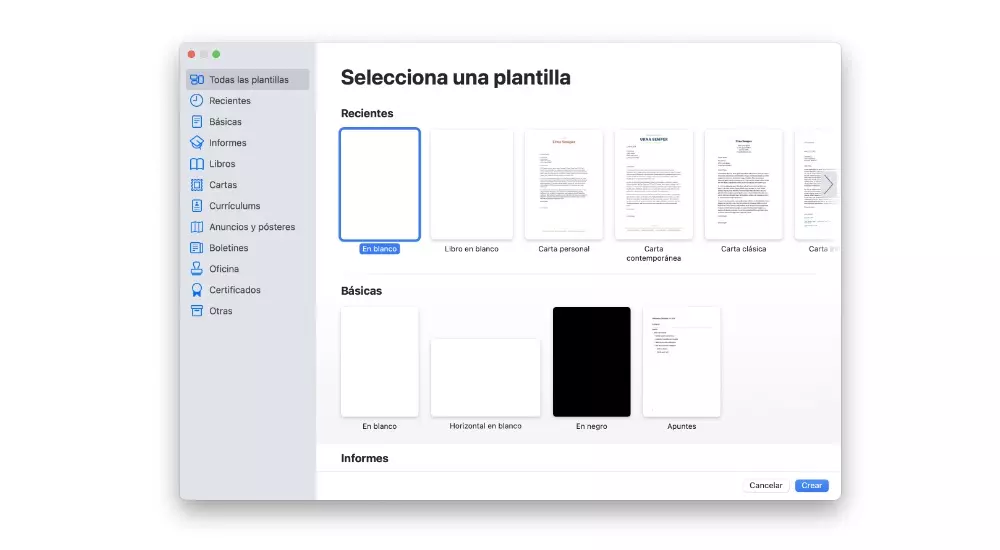Select the Horizontal en blanco template

[485, 377]
